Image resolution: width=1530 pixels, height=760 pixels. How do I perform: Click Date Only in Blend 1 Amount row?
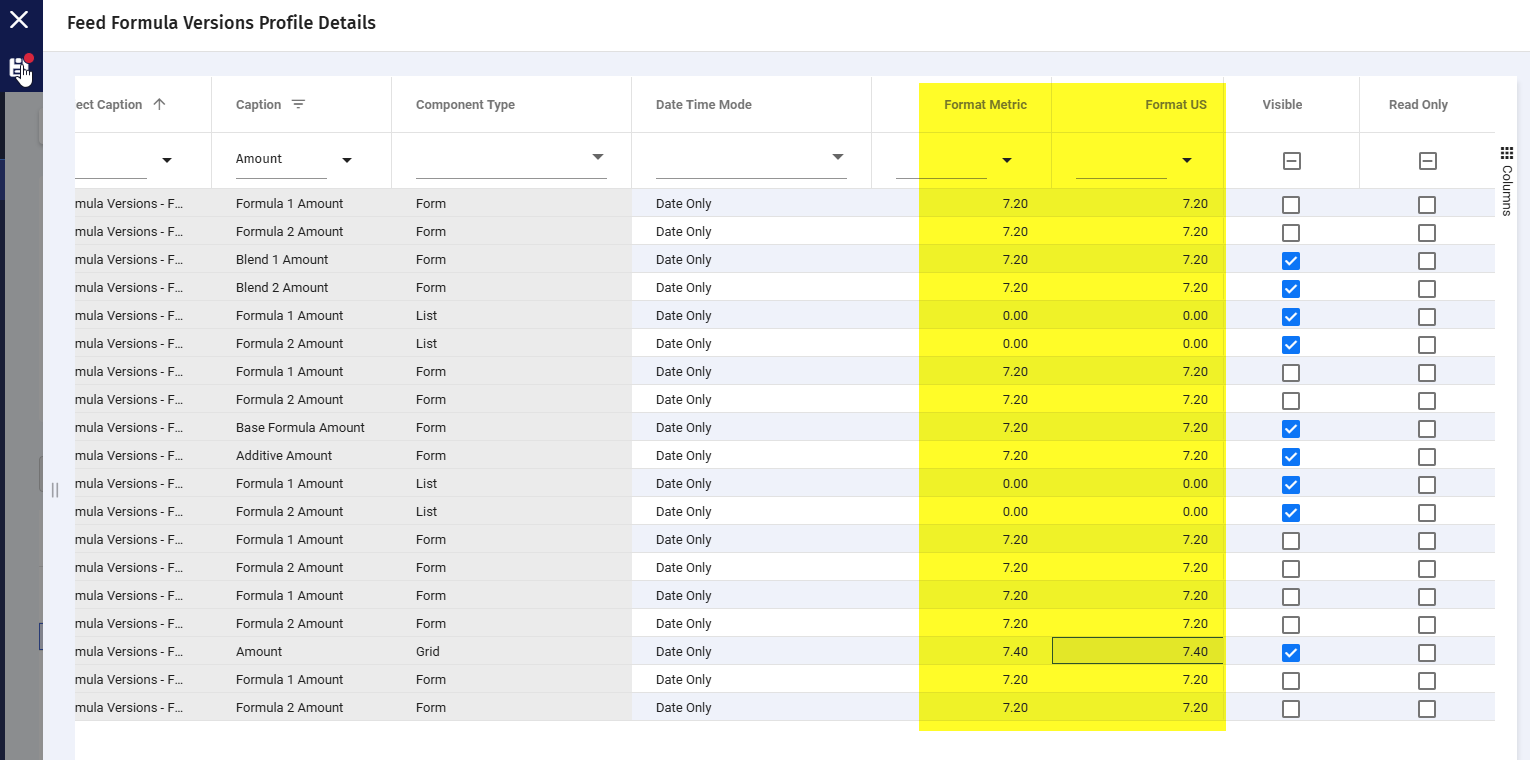[x=684, y=259]
